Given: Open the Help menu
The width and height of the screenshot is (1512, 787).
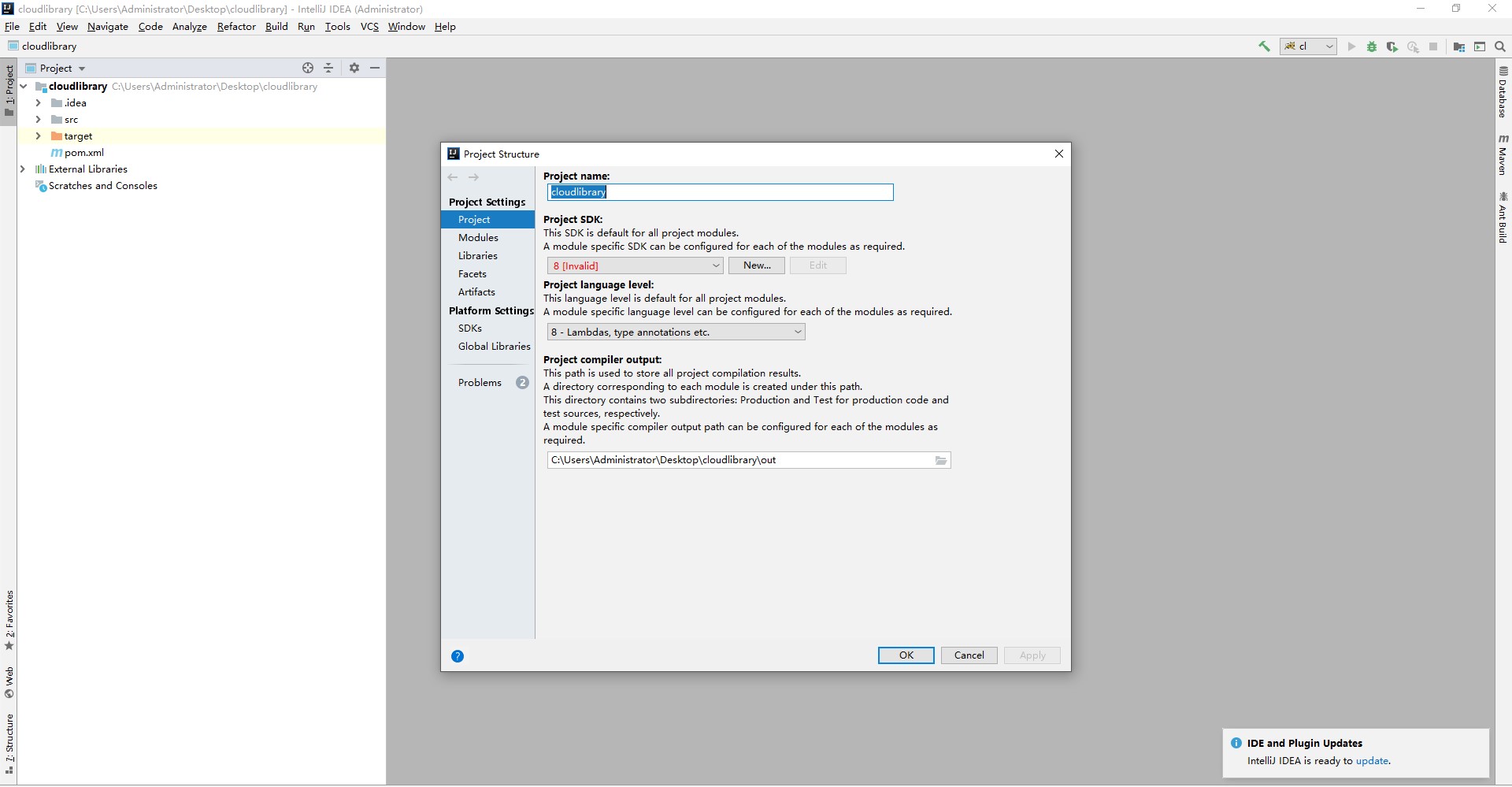Looking at the screenshot, I should (445, 26).
